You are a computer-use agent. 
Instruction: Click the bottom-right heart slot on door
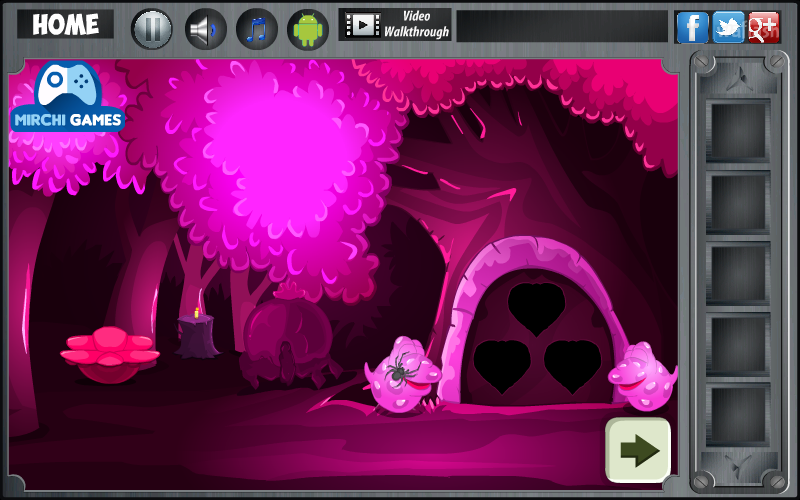click(x=572, y=366)
